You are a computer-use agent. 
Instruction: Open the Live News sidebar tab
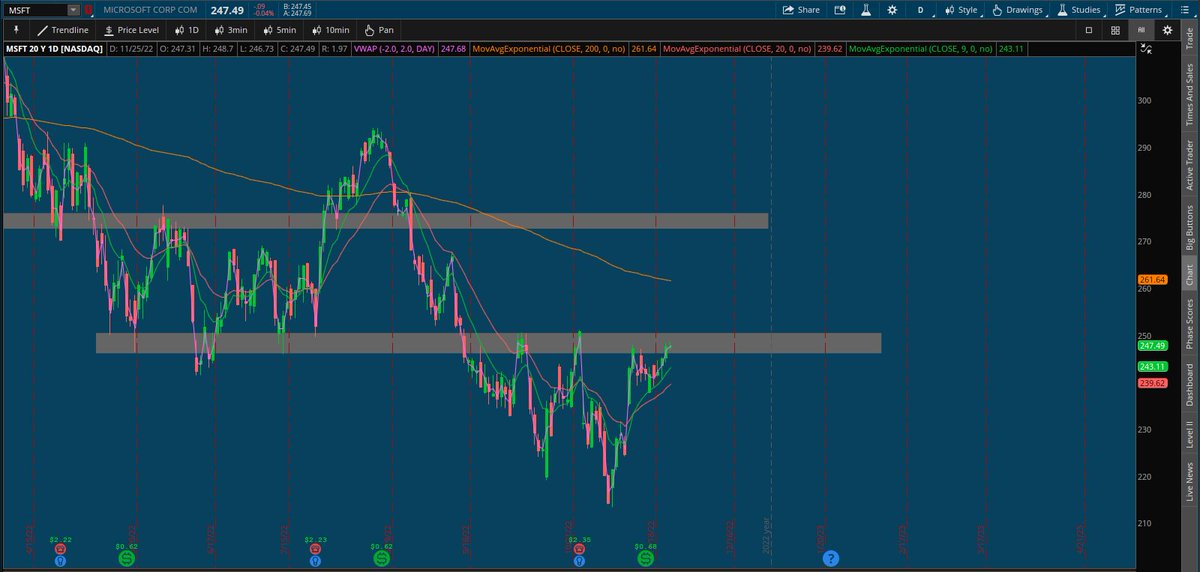[x=1189, y=483]
